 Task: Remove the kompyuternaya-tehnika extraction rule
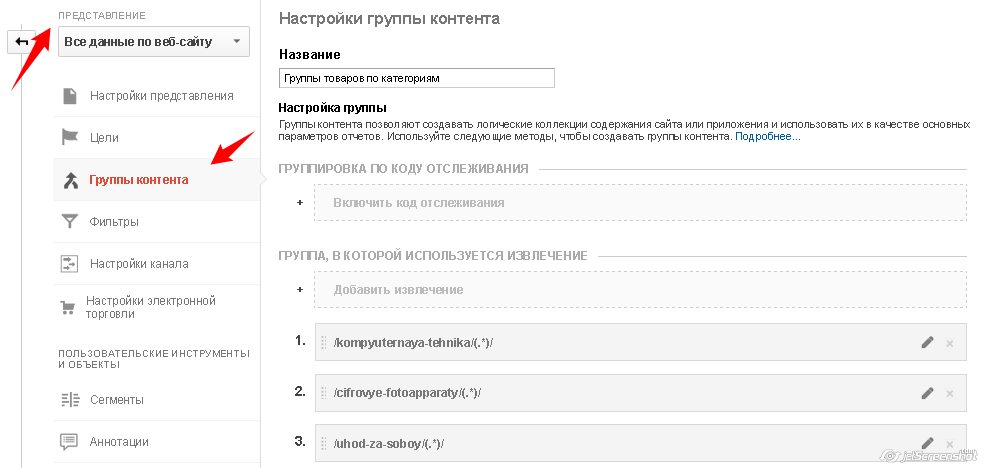coord(949,343)
